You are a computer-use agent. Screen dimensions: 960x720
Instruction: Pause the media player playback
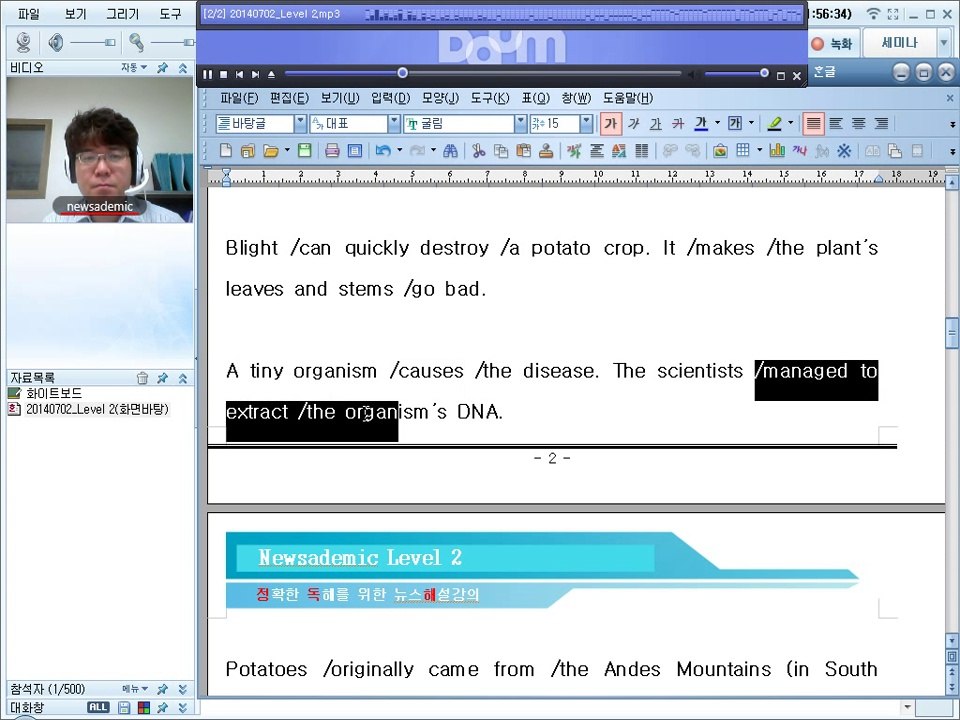click(x=208, y=75)
